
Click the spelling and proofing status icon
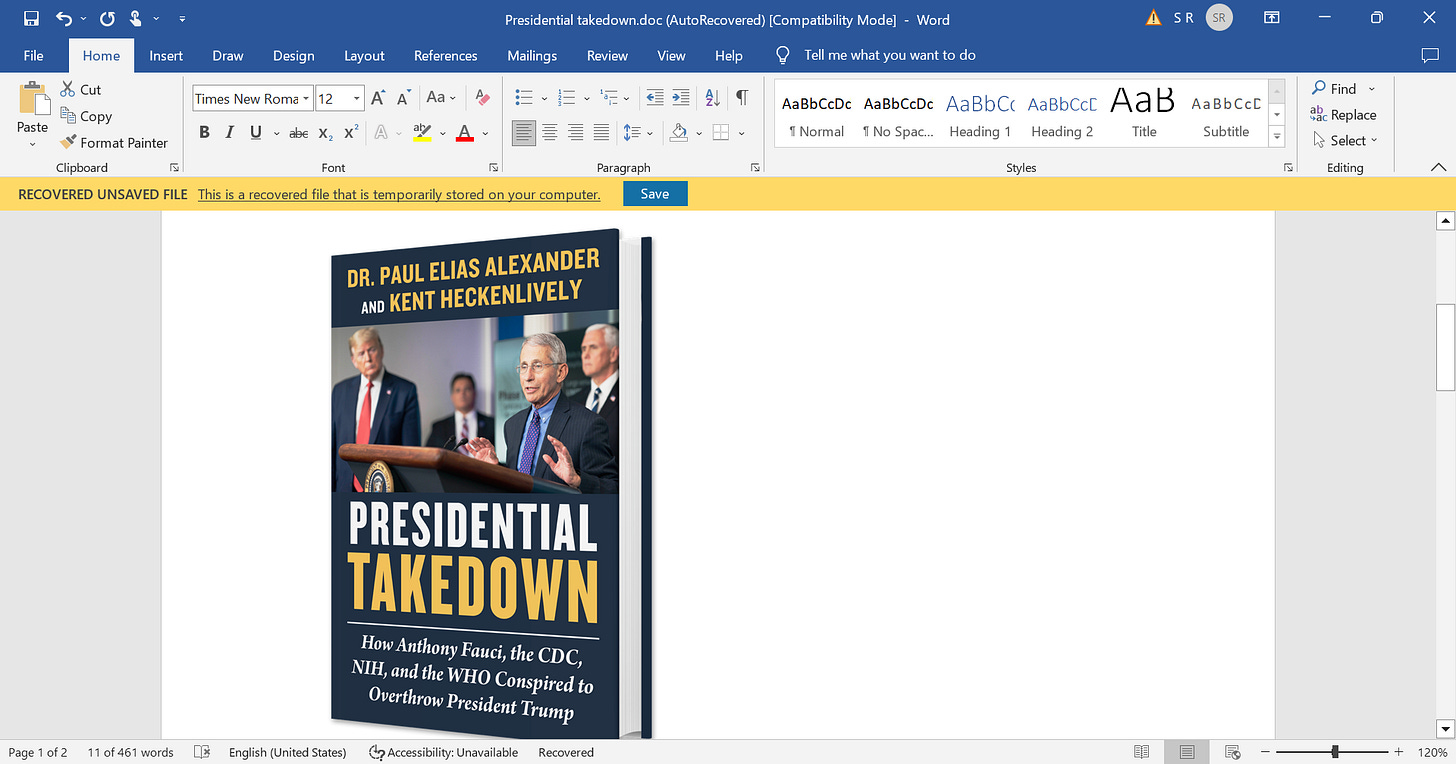coord(202,752)
